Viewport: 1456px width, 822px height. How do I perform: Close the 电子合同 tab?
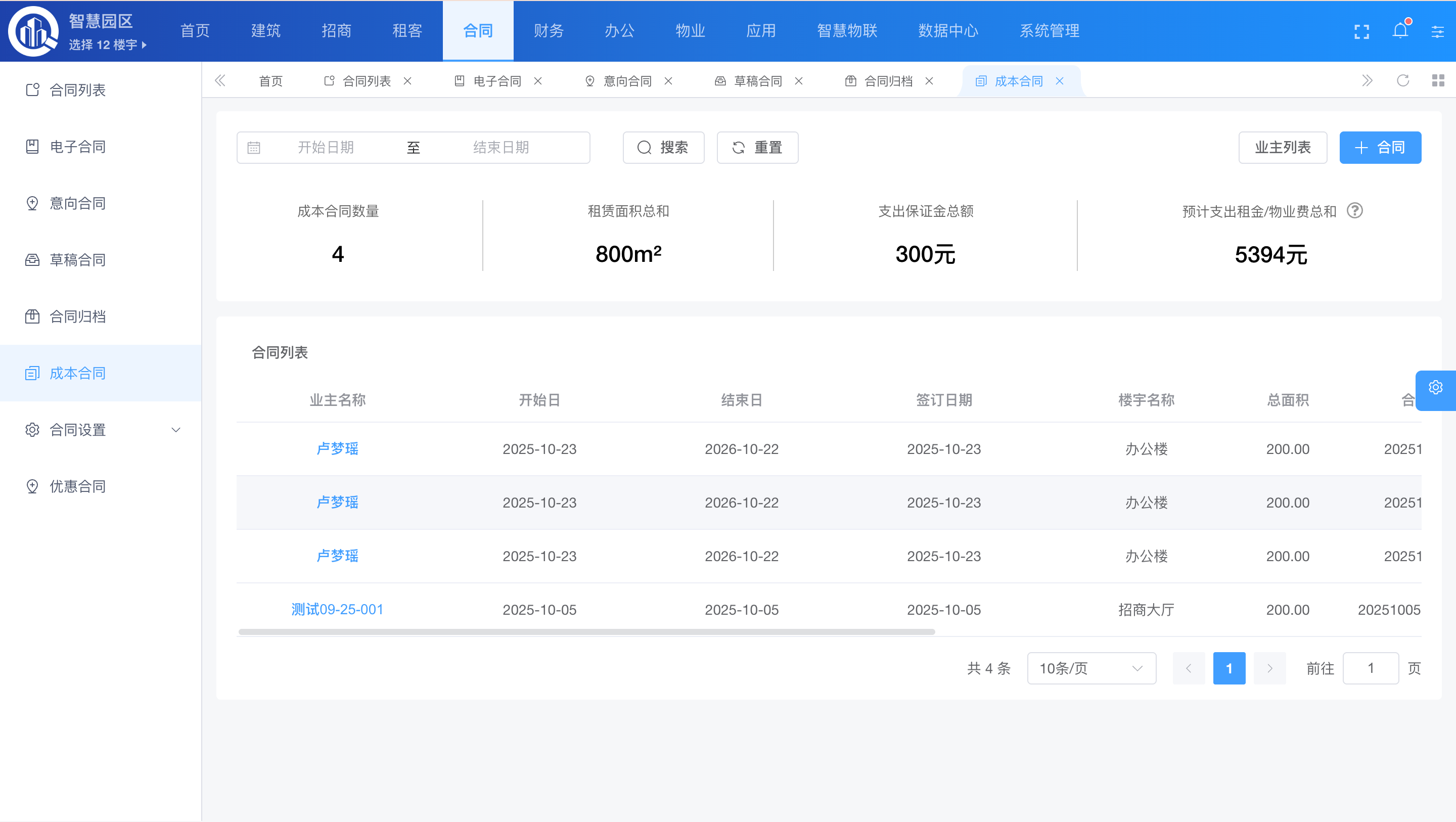point(538,81)
